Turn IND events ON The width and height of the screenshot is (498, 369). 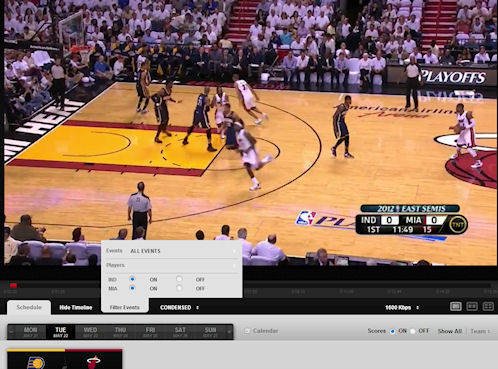pyautogui.click(x=132, y=279)
